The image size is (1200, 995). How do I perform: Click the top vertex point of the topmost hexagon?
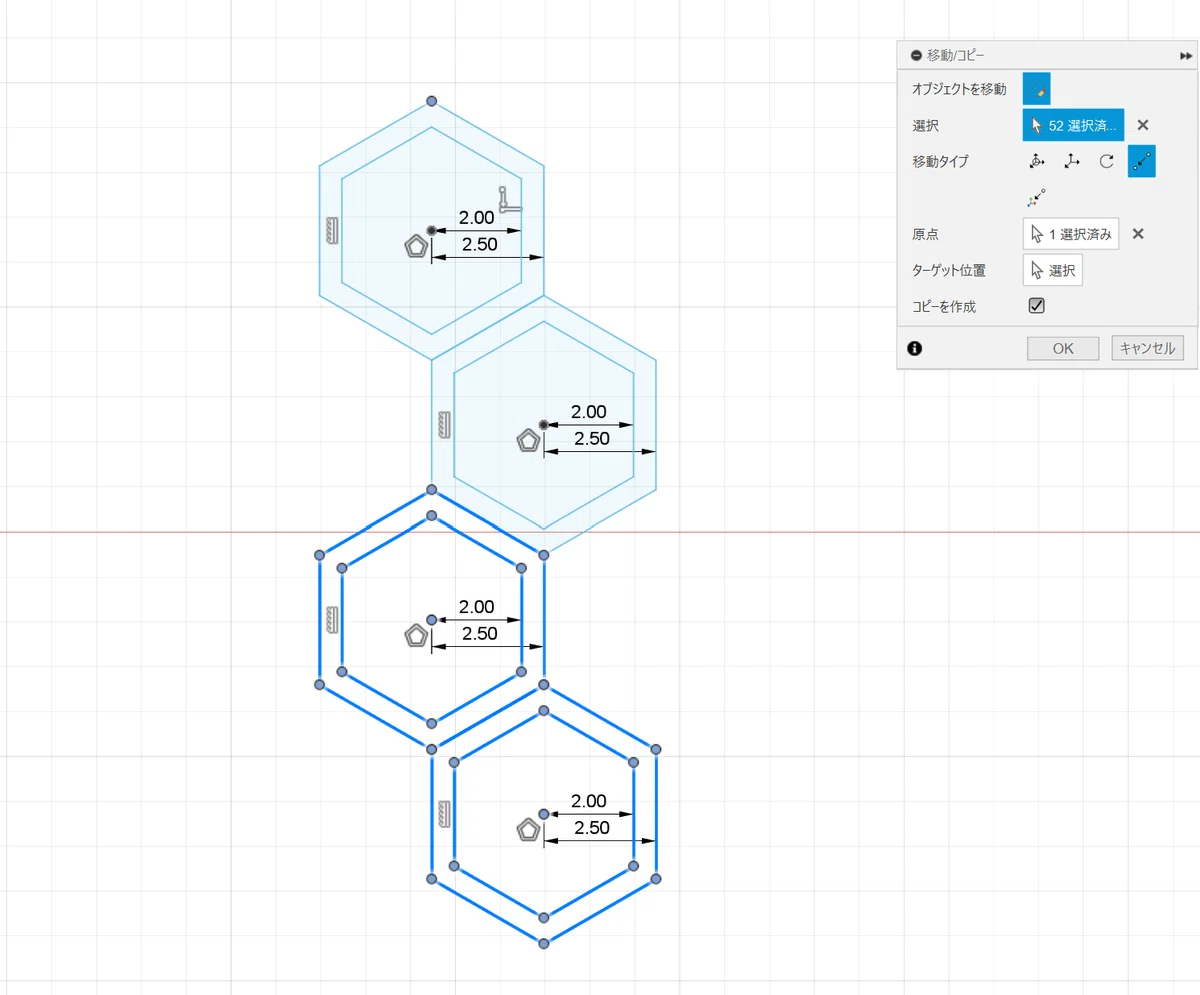[431, 101]
